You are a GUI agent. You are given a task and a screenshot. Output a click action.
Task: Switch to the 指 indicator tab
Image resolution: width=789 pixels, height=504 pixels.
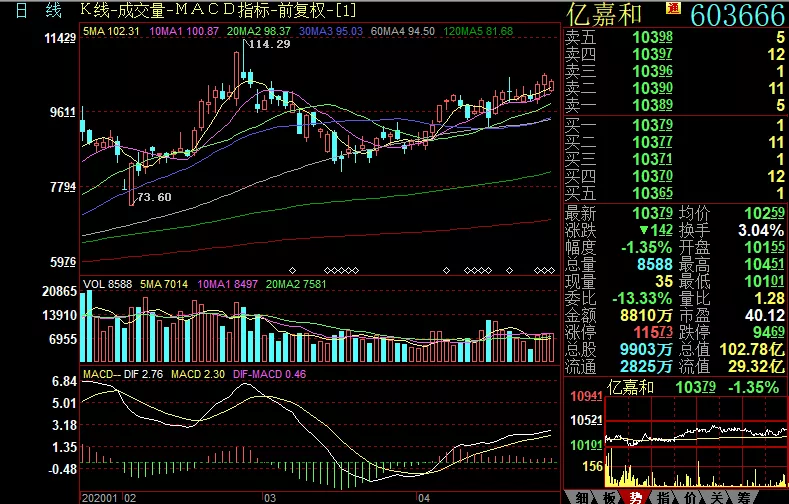coord(663,497)
